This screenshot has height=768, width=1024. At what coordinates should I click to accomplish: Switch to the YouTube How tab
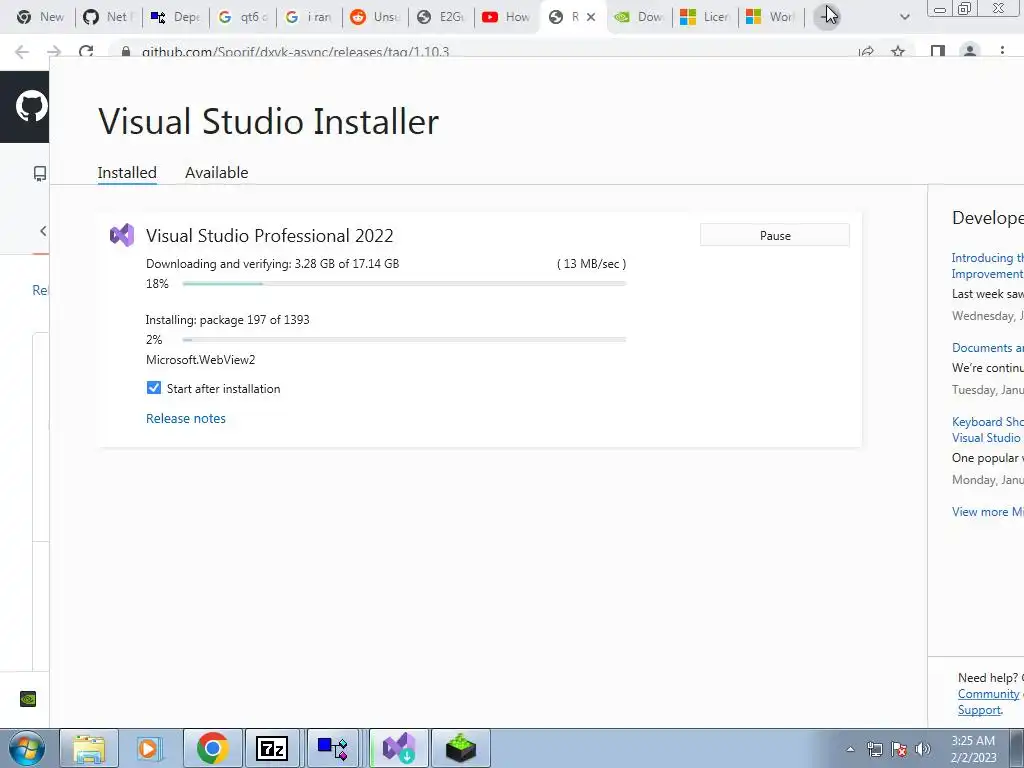(x=507, y=17)
